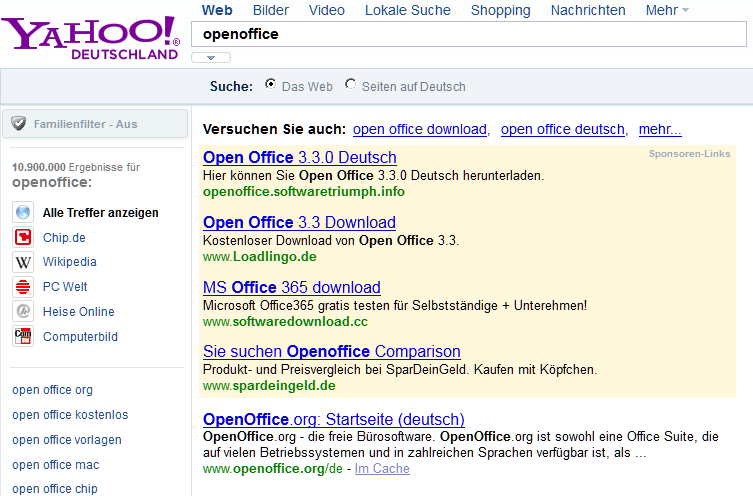753x496 pixels.
Task: Open the Shopping tab
Action: tap(500, 10)
